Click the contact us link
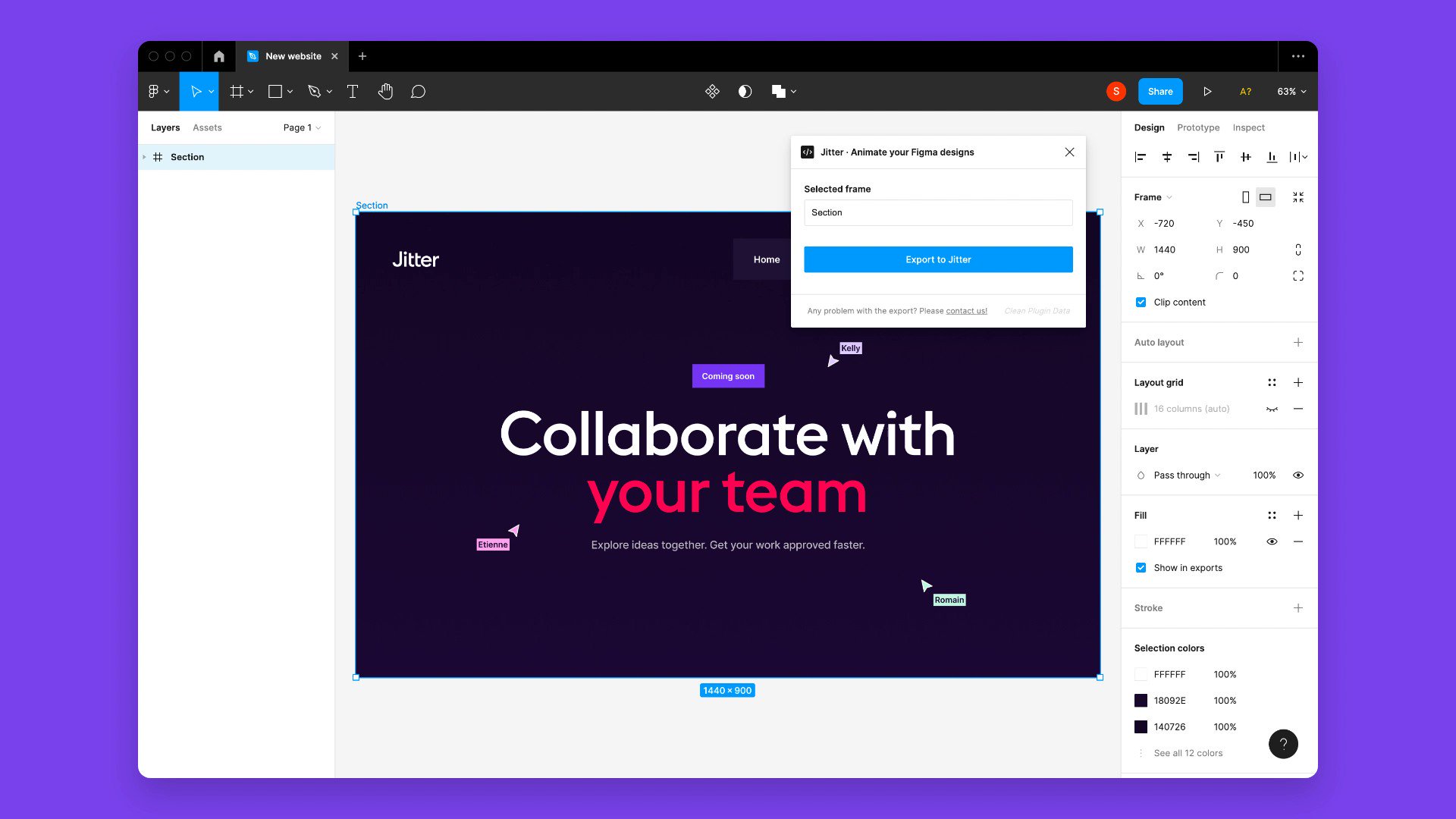This screenshot has height=819, width=1456. click(x=966, y=311)
